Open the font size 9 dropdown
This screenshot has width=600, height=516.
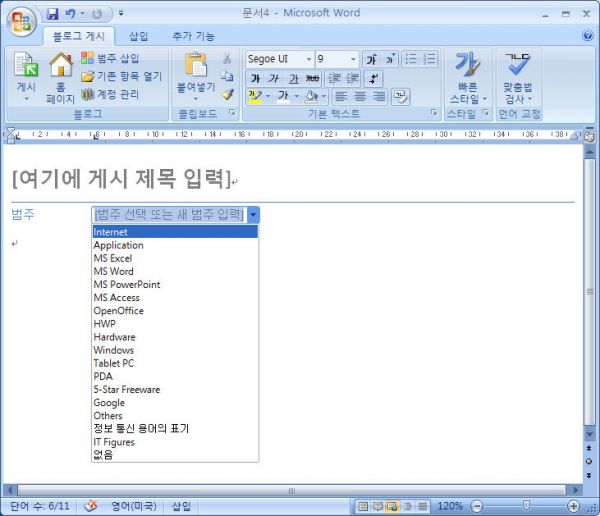click(x=353, y=59)
